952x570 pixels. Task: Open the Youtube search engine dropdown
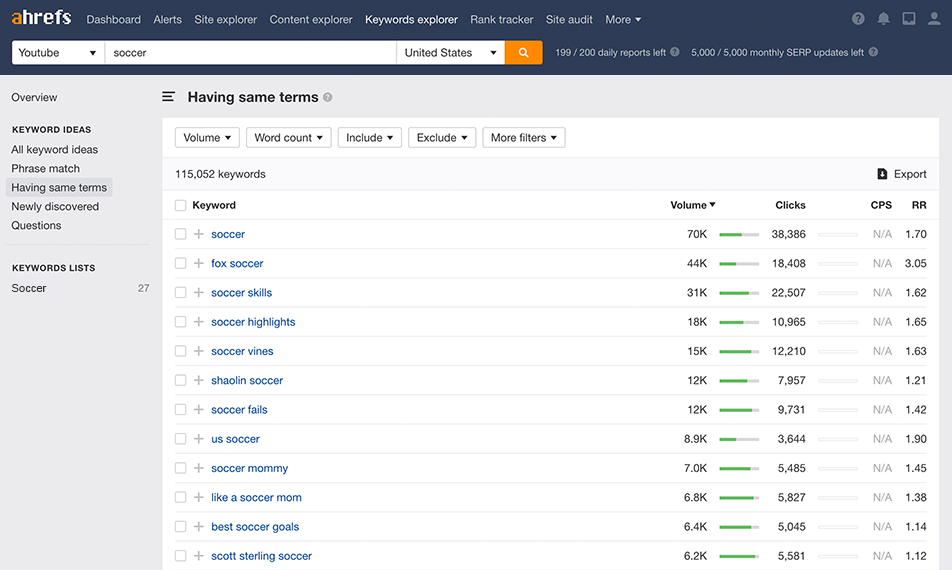58,53
